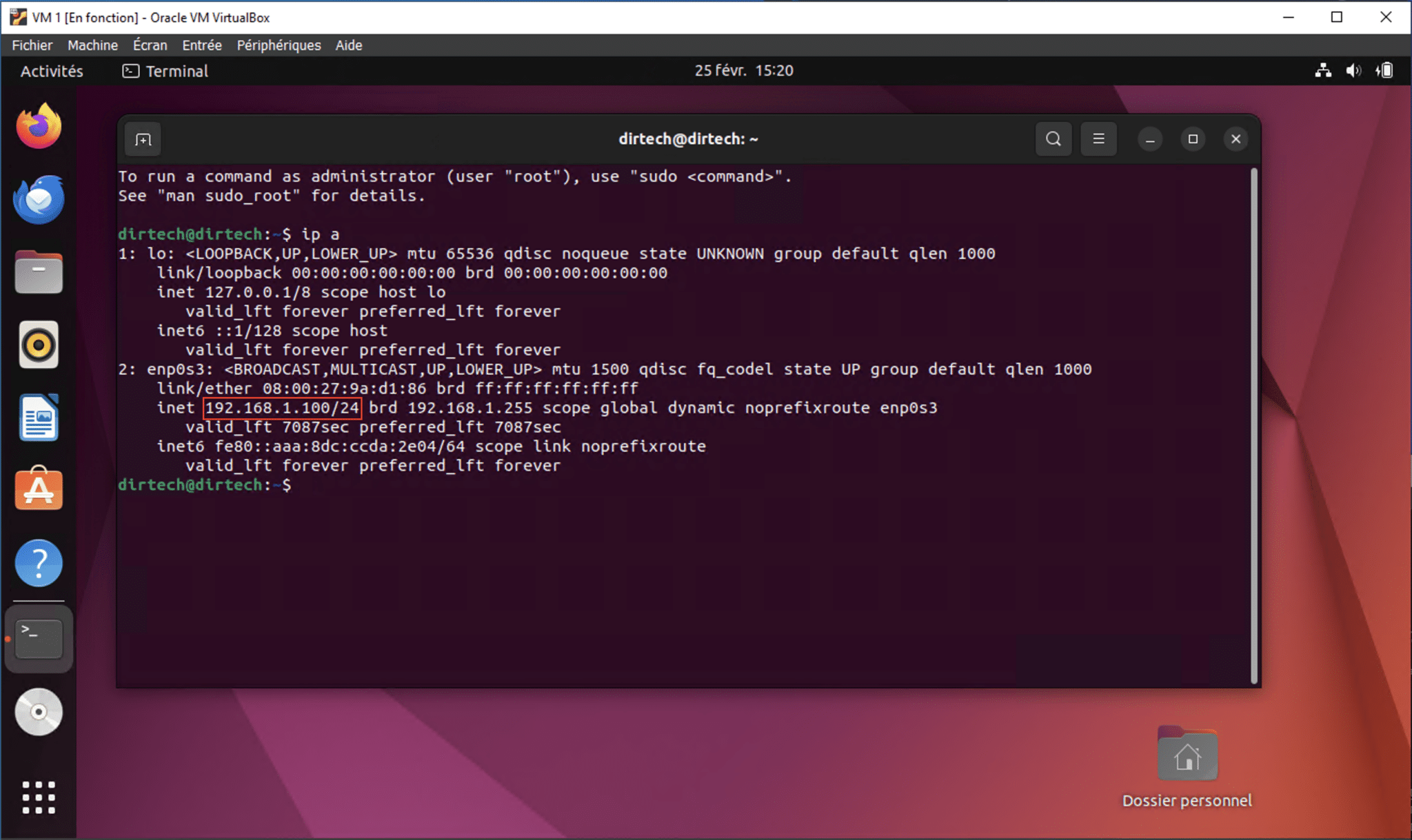Viewport: 1412px width, 840px height.
Task: Click the network icon in the top bar
Action: pos(1323,70)
